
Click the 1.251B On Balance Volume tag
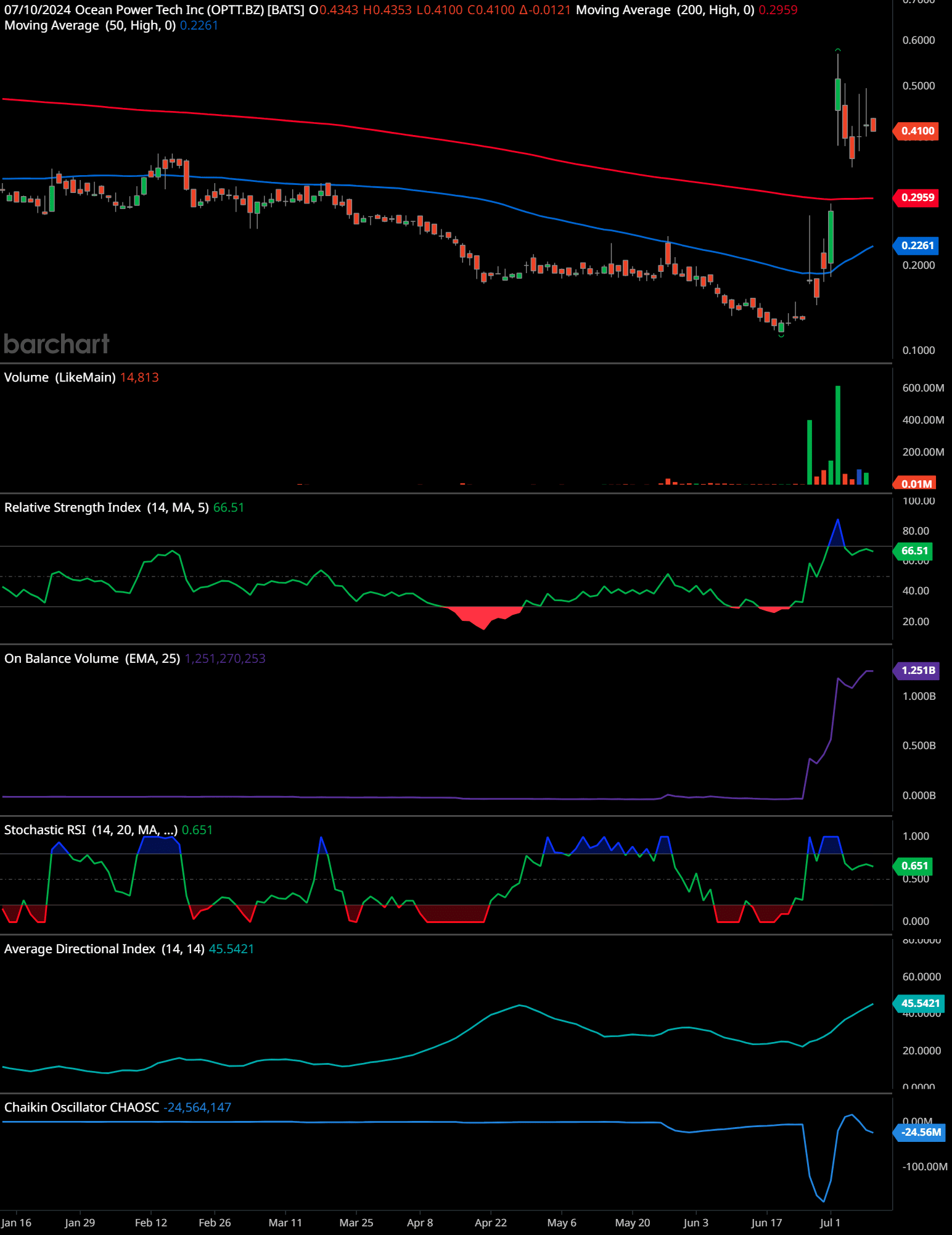916,670
